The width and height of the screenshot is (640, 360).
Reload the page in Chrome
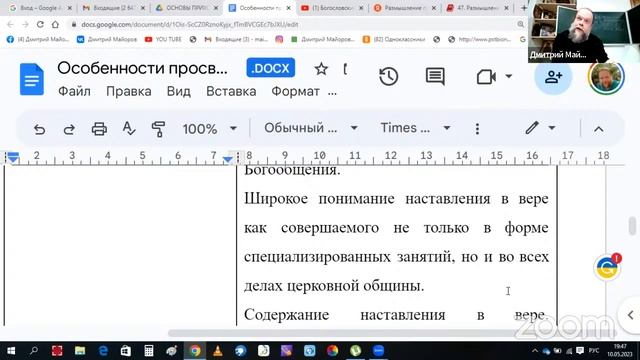pyautogui.click(x=40, y=24)
